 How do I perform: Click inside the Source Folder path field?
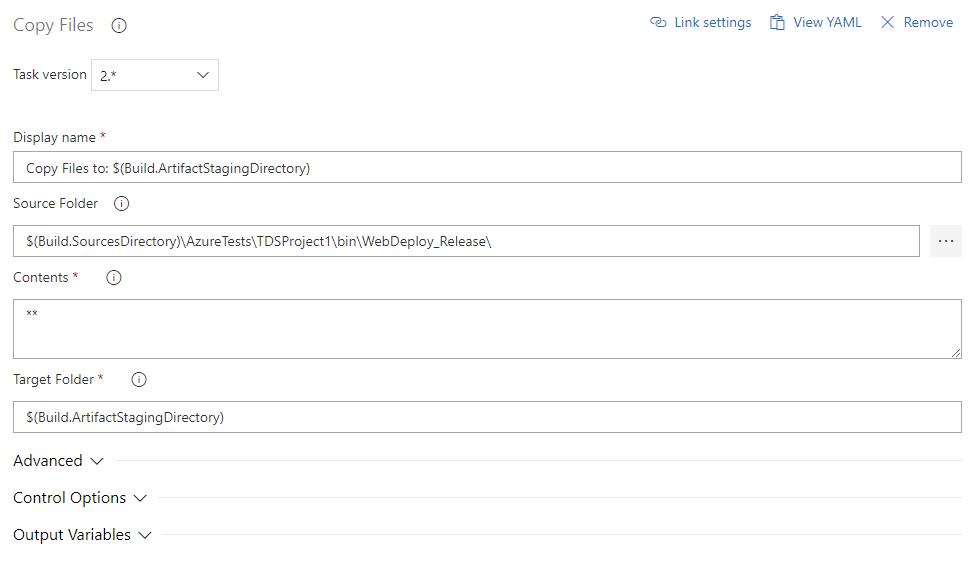point(466,241)
